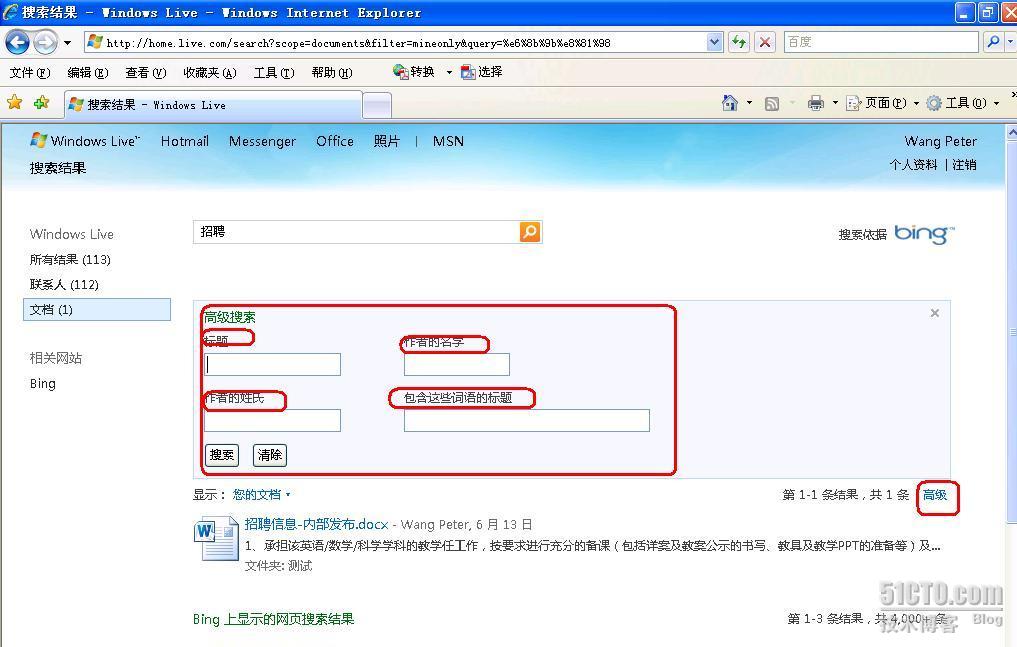
Task: Click the 标题 text field
Action: tap(272, 364)
